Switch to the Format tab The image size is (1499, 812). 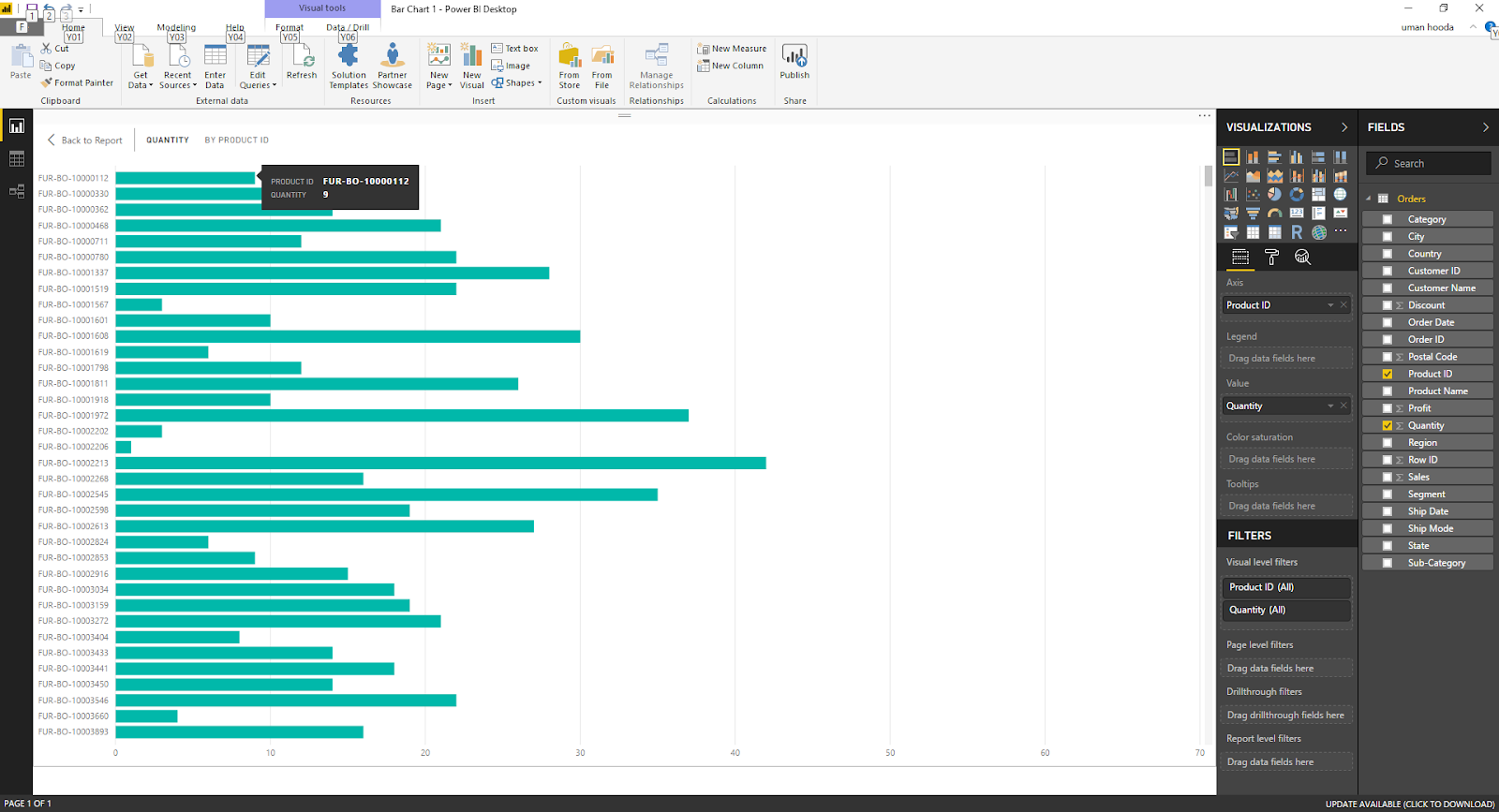click(x=289, y=28)
